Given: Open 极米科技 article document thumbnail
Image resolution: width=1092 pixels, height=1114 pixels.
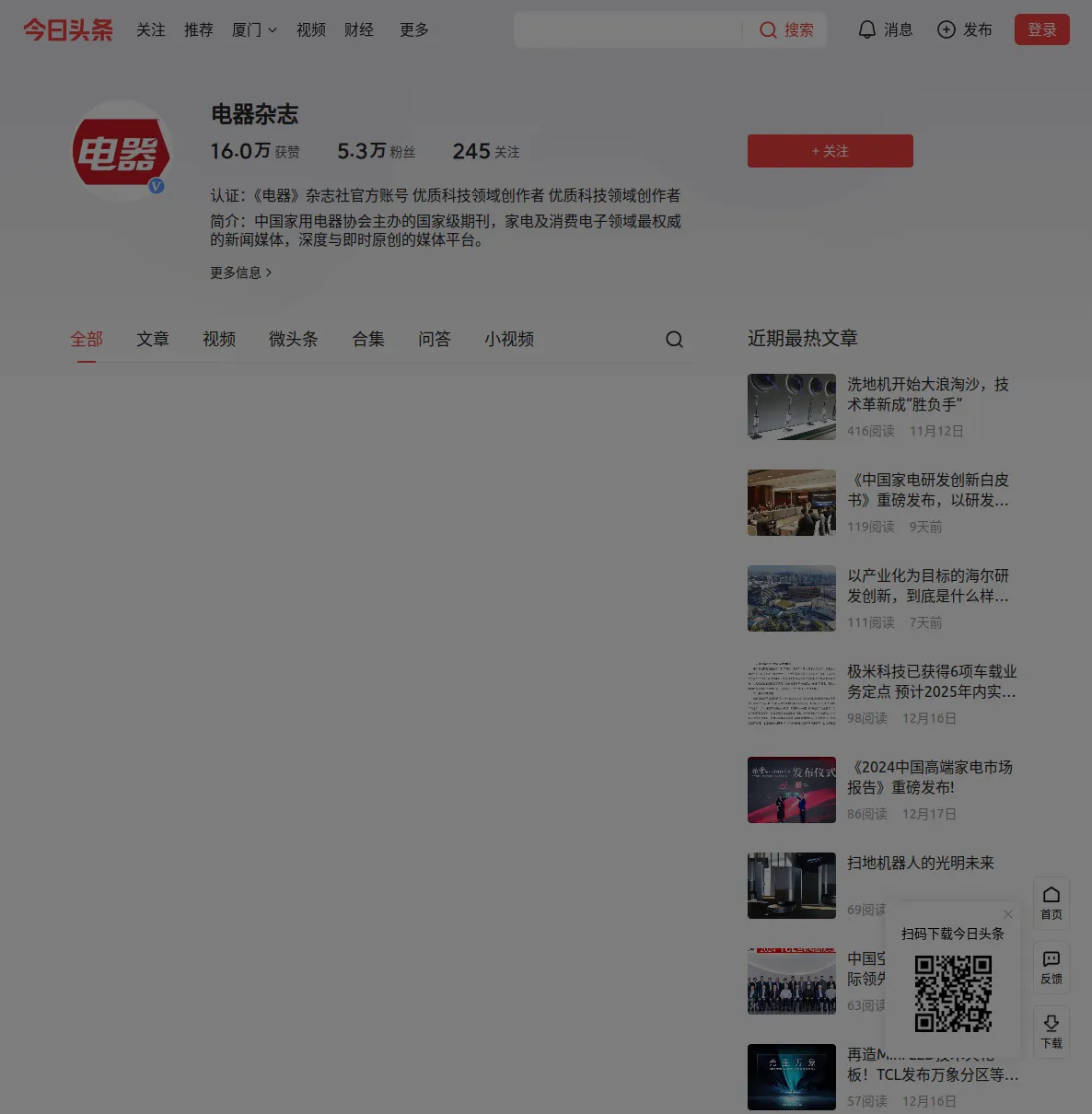Looking at the screenshot, I should 792,694.
